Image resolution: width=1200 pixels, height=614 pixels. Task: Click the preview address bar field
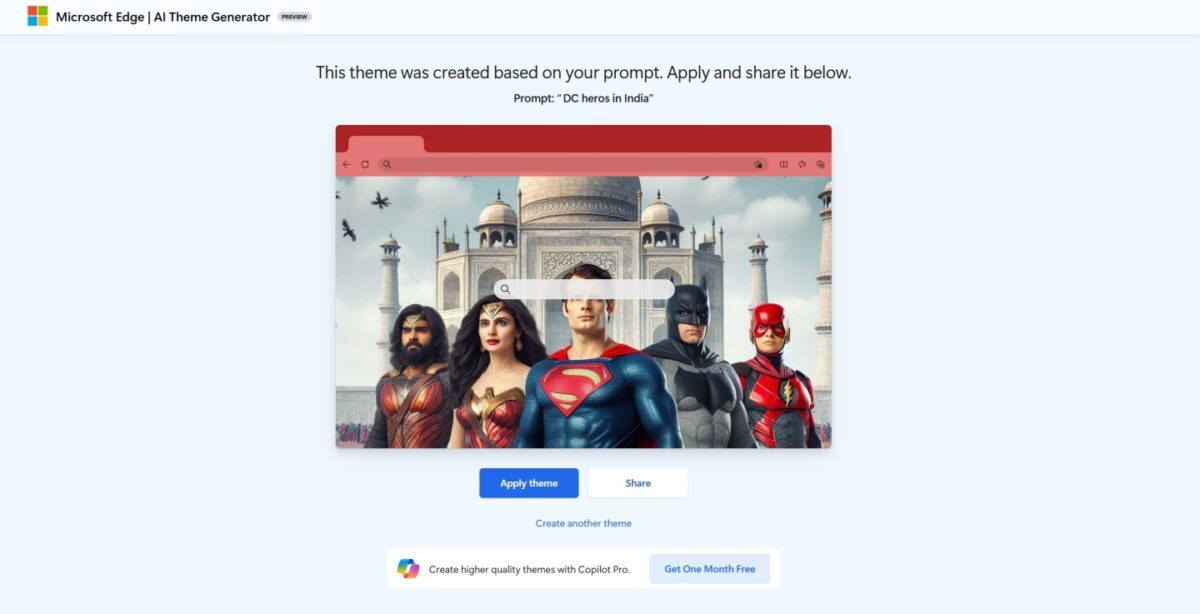coord(574,164)
